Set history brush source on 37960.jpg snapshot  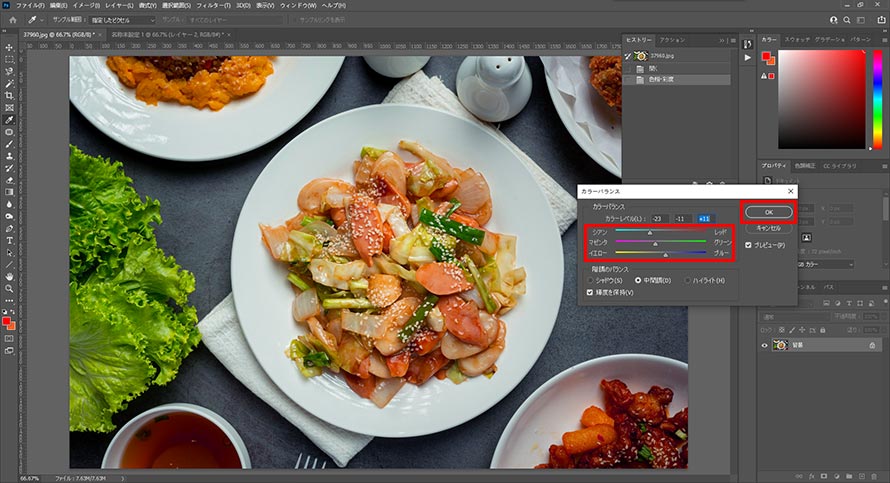point(628,56)
